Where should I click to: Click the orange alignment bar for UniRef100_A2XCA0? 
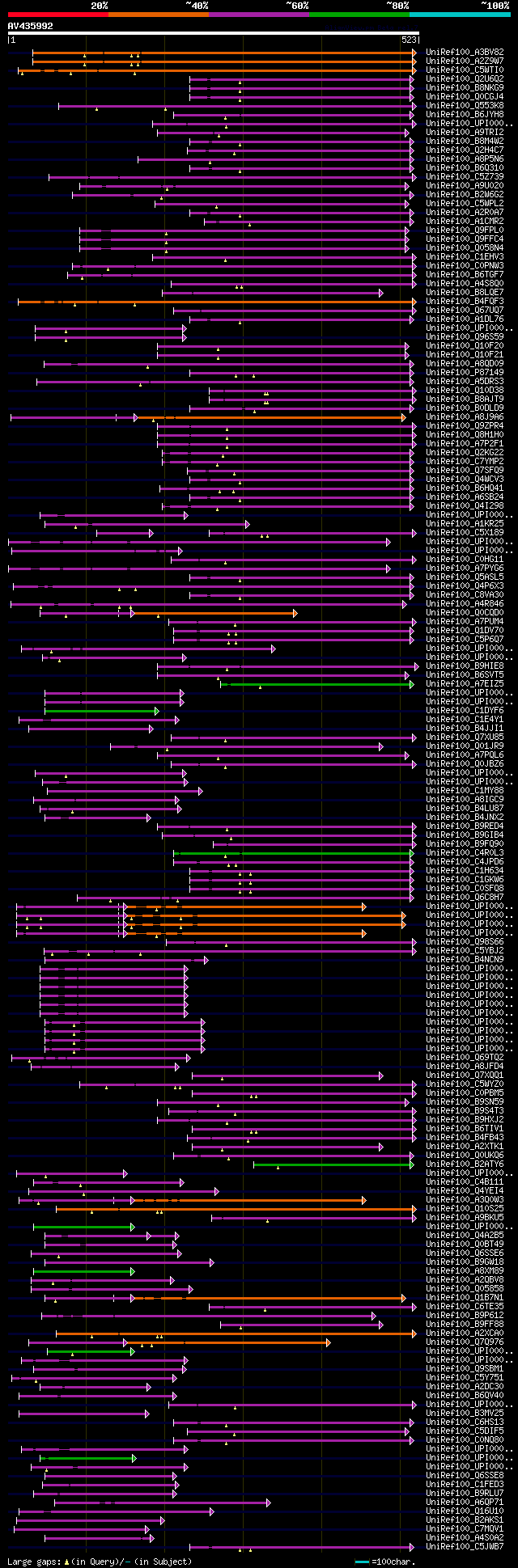[x=236, y=1333]
